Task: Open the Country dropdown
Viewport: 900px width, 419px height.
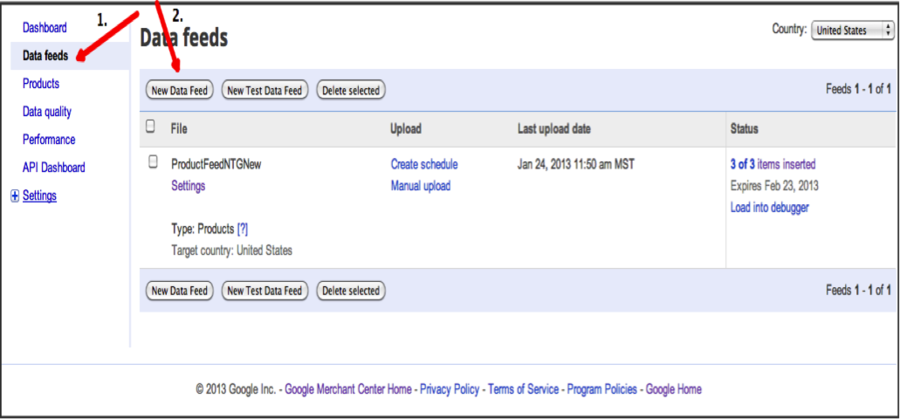Action: 852,30
